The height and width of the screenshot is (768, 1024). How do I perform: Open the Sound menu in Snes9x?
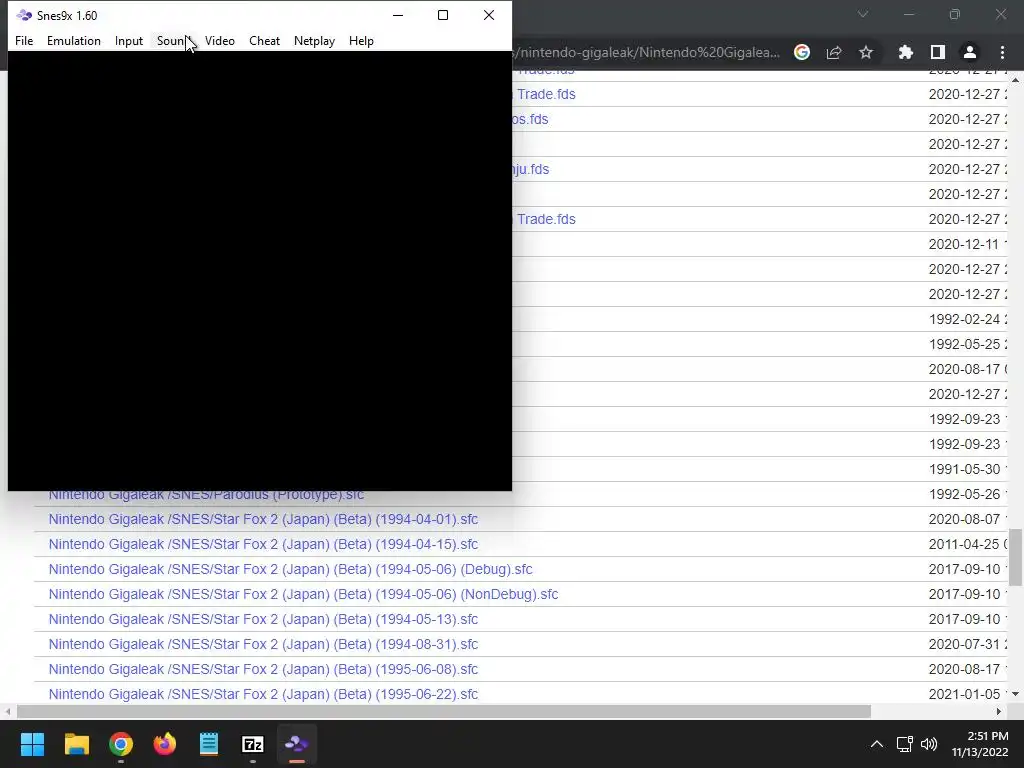[x=173, y=40]
